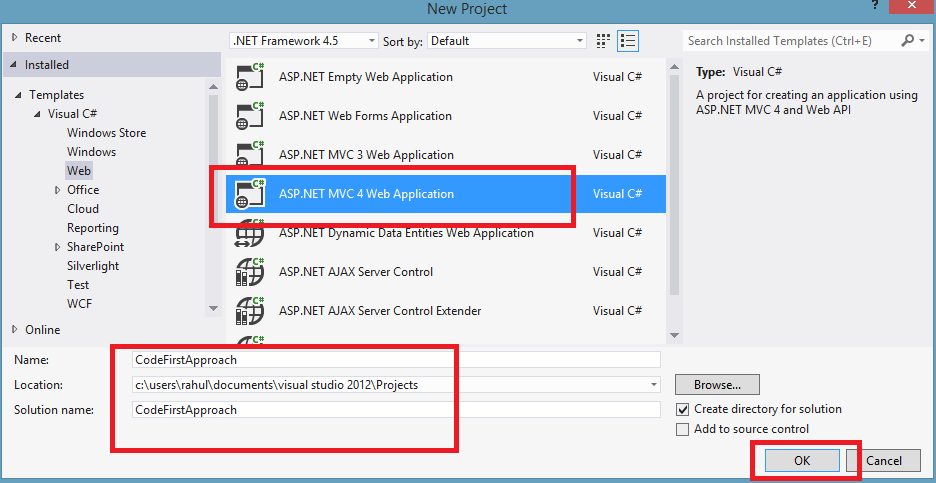Select the Silverlight category
This screenshot has width=936, height=483.
coord(93,266)
